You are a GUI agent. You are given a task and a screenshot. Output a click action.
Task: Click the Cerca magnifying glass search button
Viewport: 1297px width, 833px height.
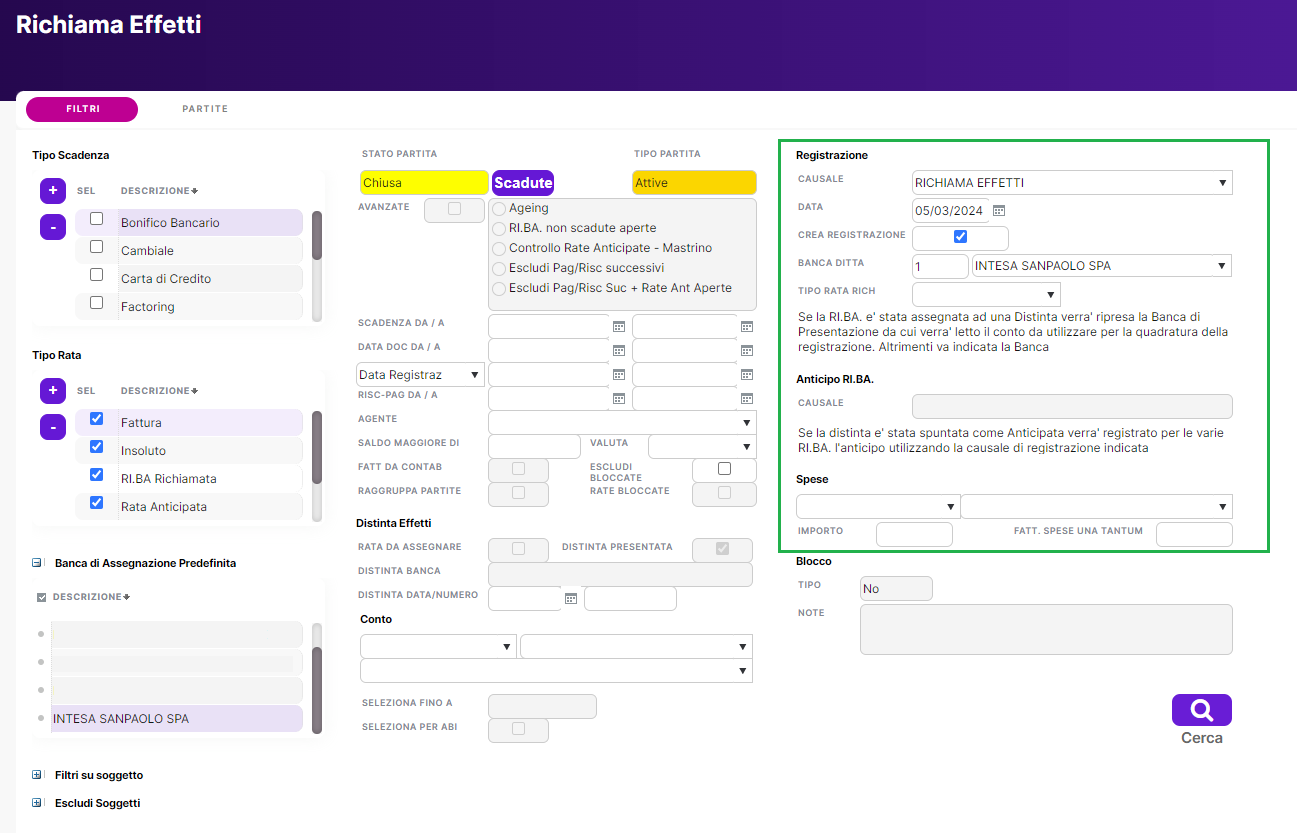[1201, 710]
